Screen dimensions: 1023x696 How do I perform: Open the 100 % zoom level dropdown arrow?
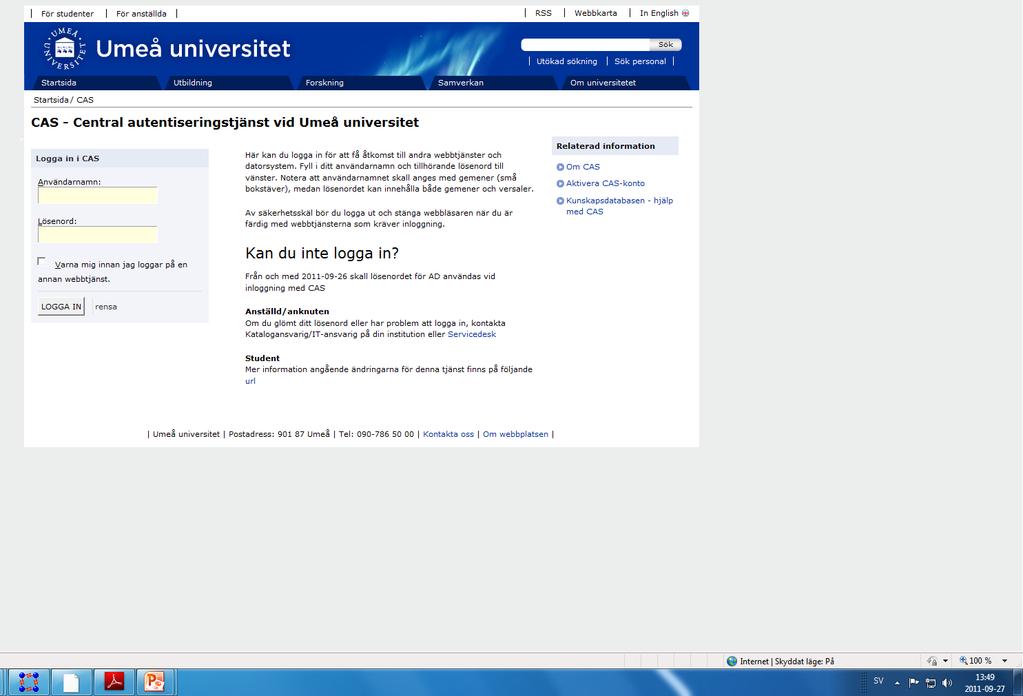tap(1005, 661)
